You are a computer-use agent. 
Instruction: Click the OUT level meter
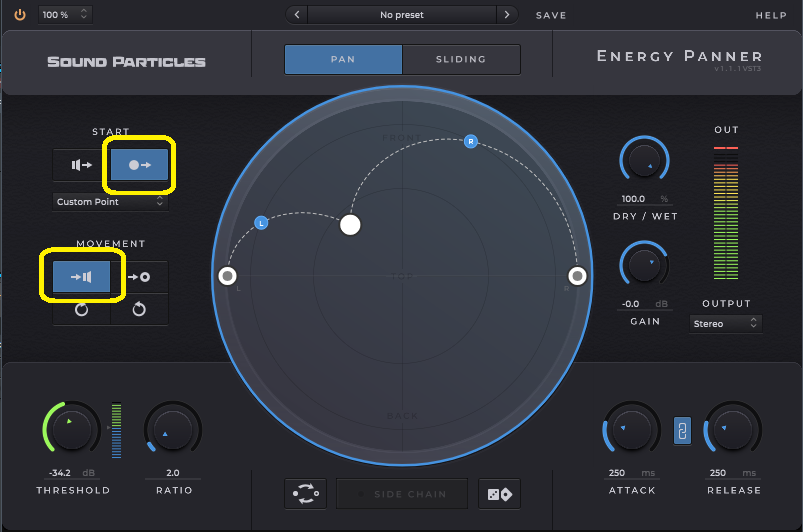pos(726,213)
